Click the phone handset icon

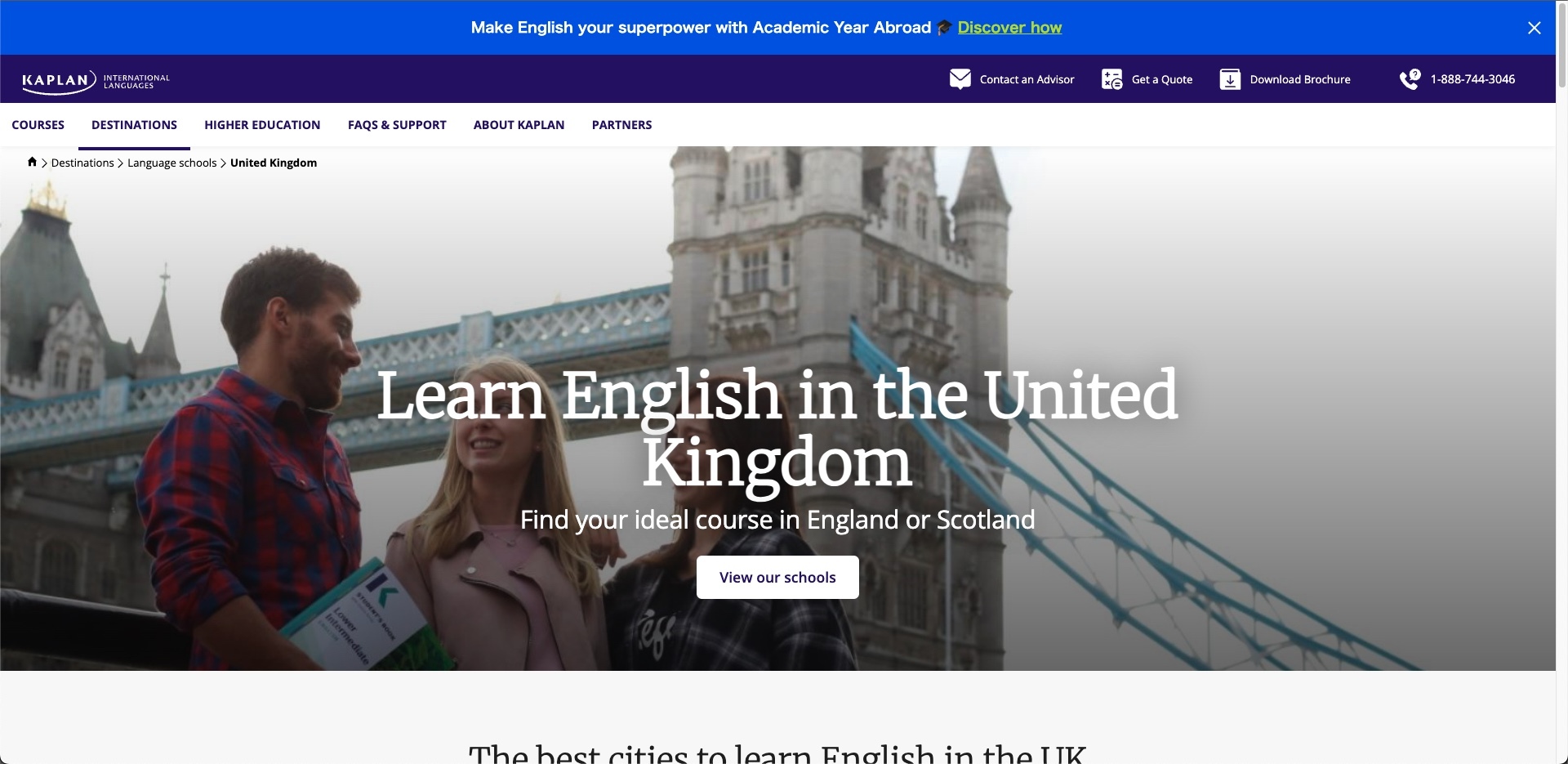[x=1410, y=78]
